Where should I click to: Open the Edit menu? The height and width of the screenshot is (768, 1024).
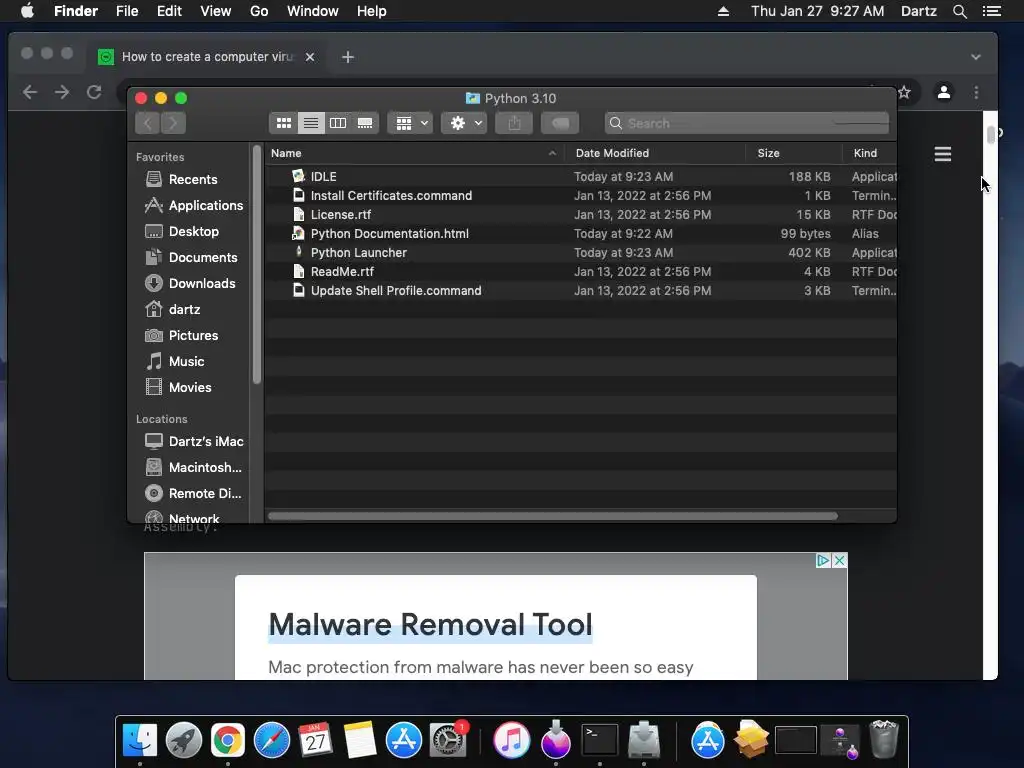[x=169, y=11]
